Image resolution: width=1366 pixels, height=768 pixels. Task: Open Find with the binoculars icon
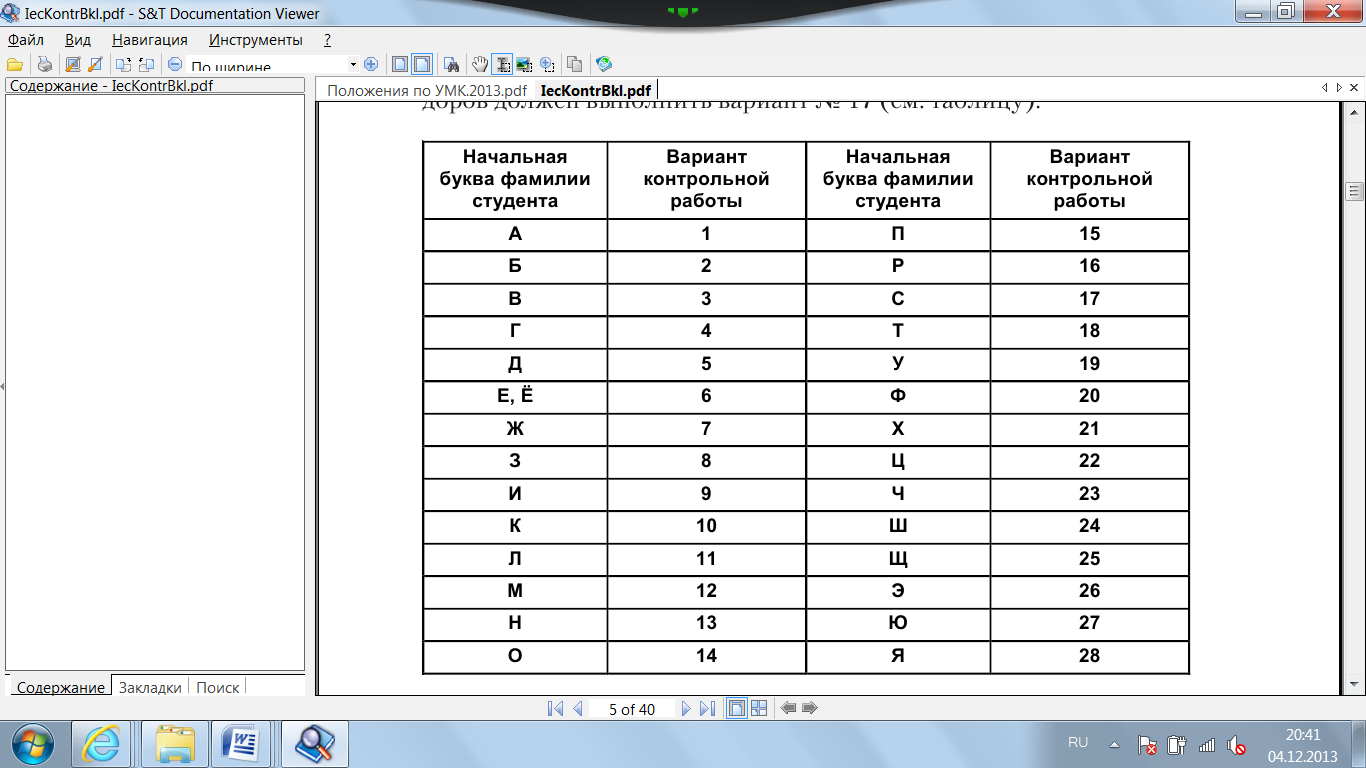452,64
